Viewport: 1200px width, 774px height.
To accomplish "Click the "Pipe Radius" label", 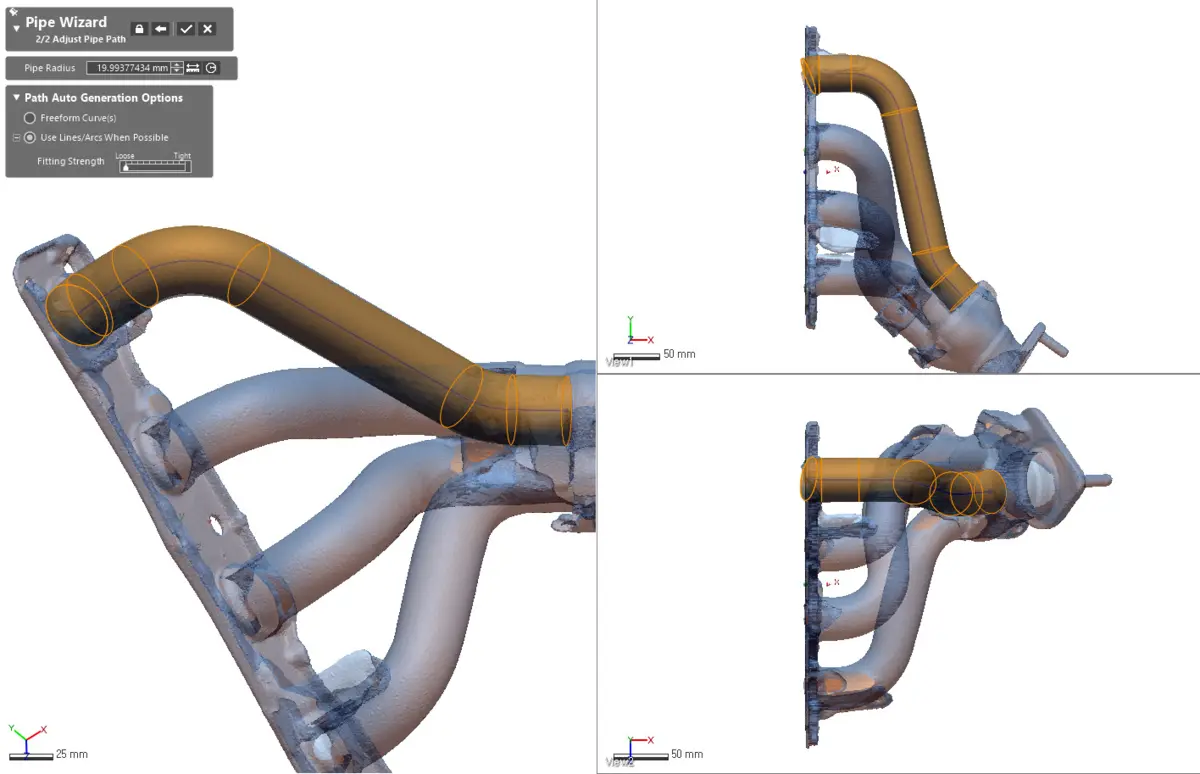I will 50,68.
